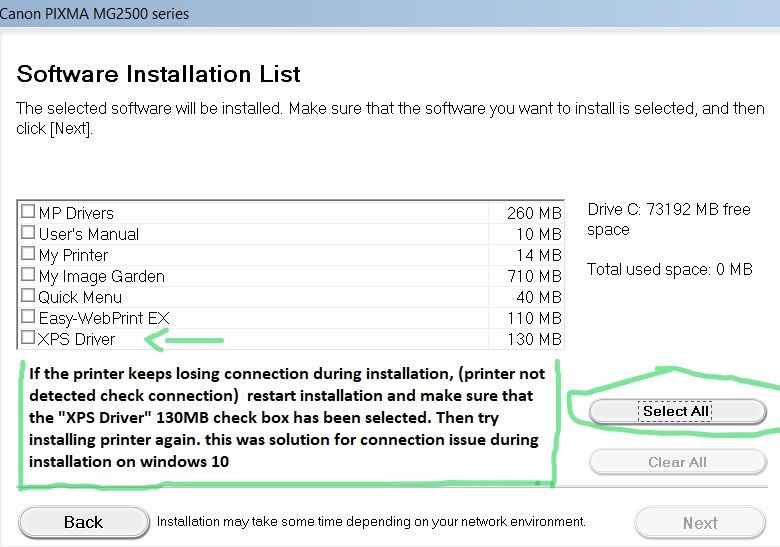Click the Drive C free space text

[x=668, y=219]
